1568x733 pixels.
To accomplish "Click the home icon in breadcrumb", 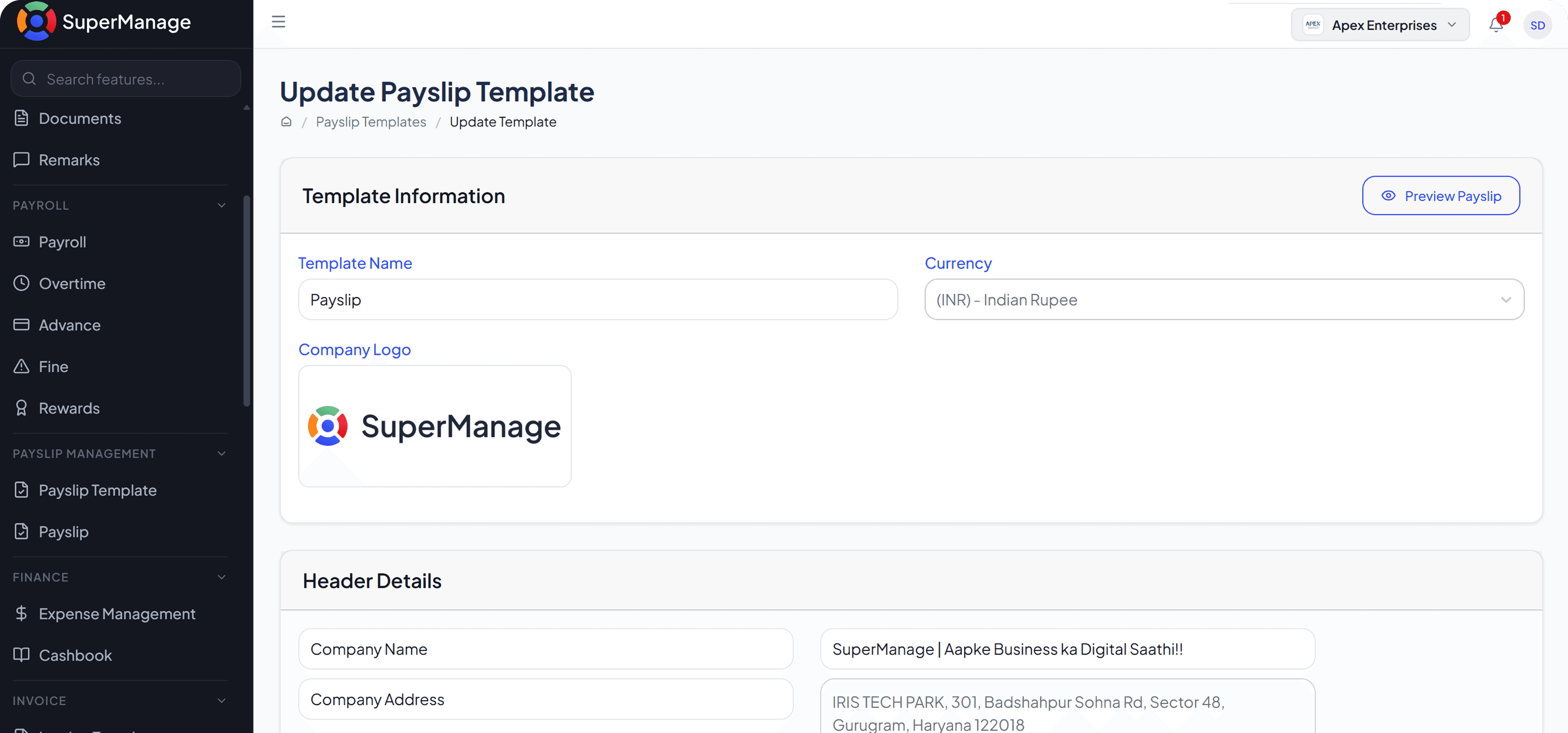I will [286, 122].
